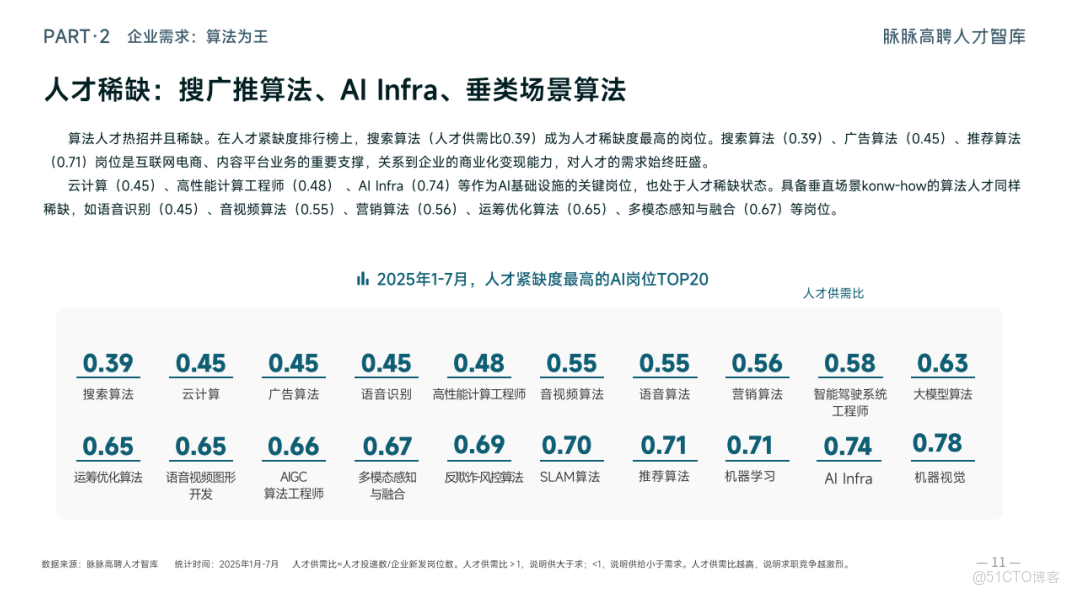Select the AIGC算法工程师 entry showing 0.66

[294, 458]
